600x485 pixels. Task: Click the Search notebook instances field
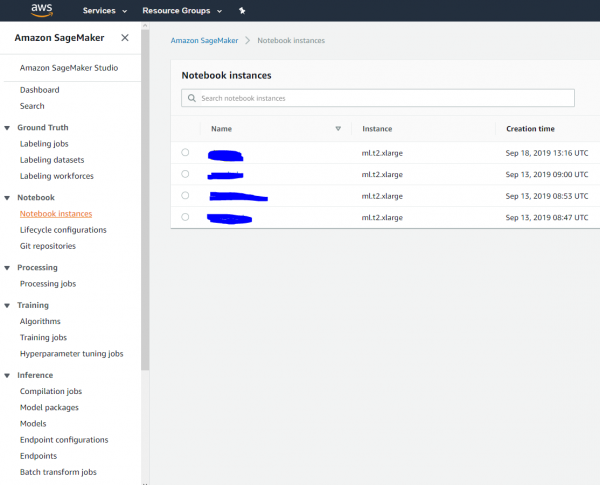[x=378, y=98]
